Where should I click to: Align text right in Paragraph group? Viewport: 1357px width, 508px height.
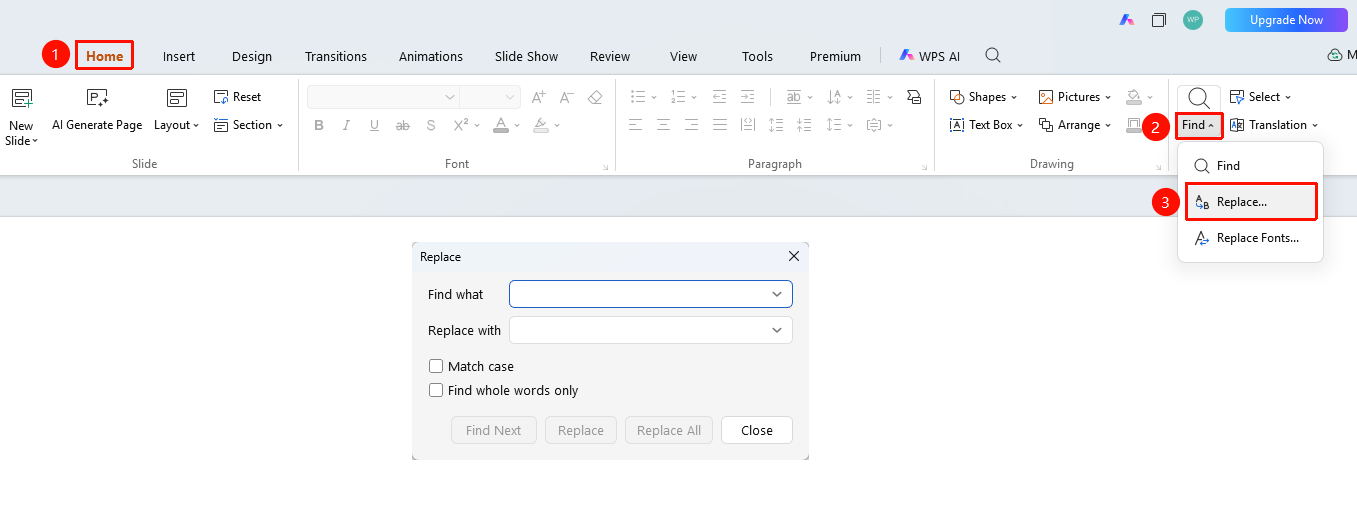pyautogui.click(x=691, y=125)
